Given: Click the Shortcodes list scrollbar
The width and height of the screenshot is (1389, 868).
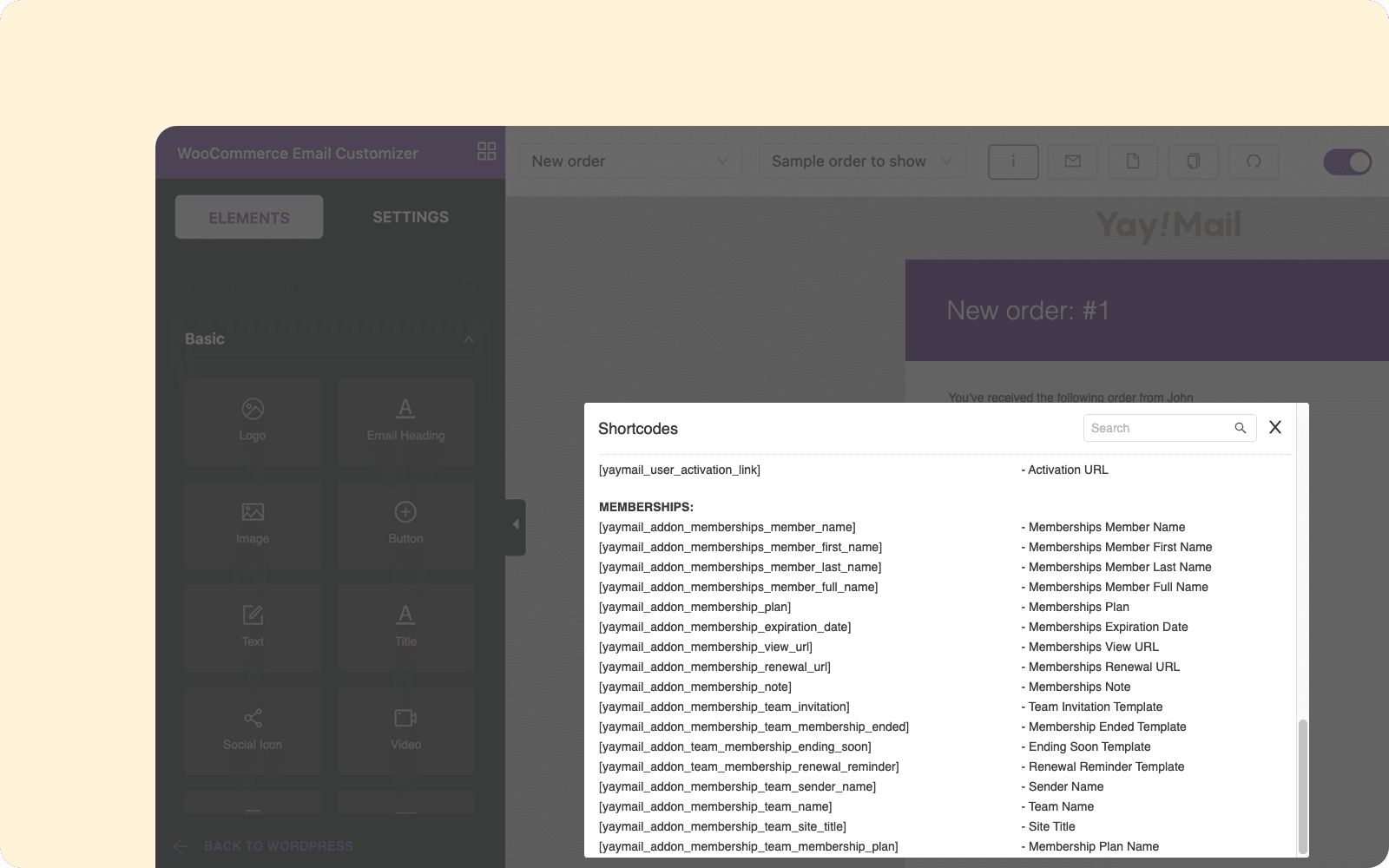Looking at the screenshot, I should click(x=1302, y=786).
